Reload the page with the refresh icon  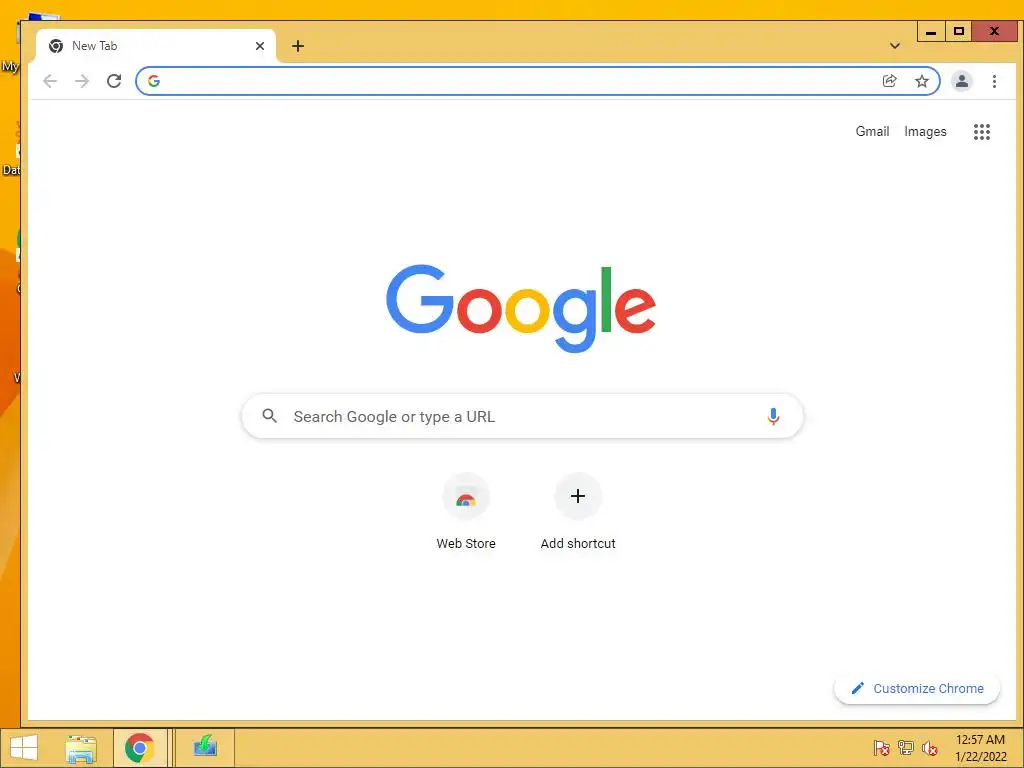point(114,81)
